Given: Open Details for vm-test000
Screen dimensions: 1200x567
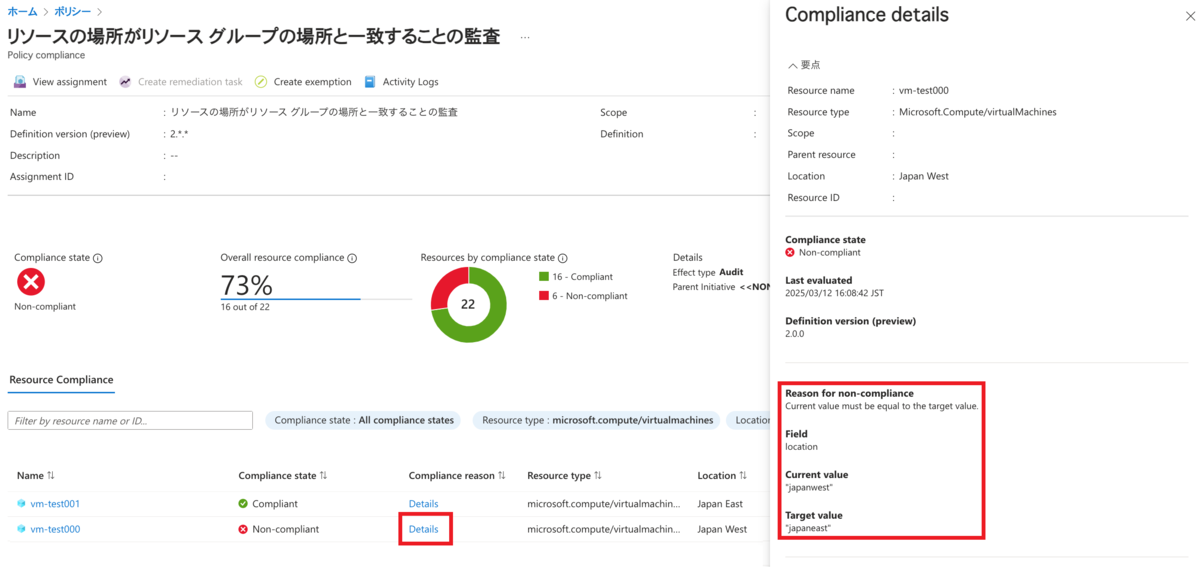Looking at the screenshot, I should (423, 529).
